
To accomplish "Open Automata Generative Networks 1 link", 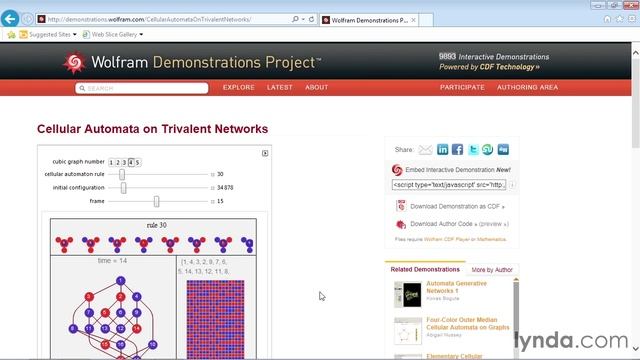I will 456,287.
